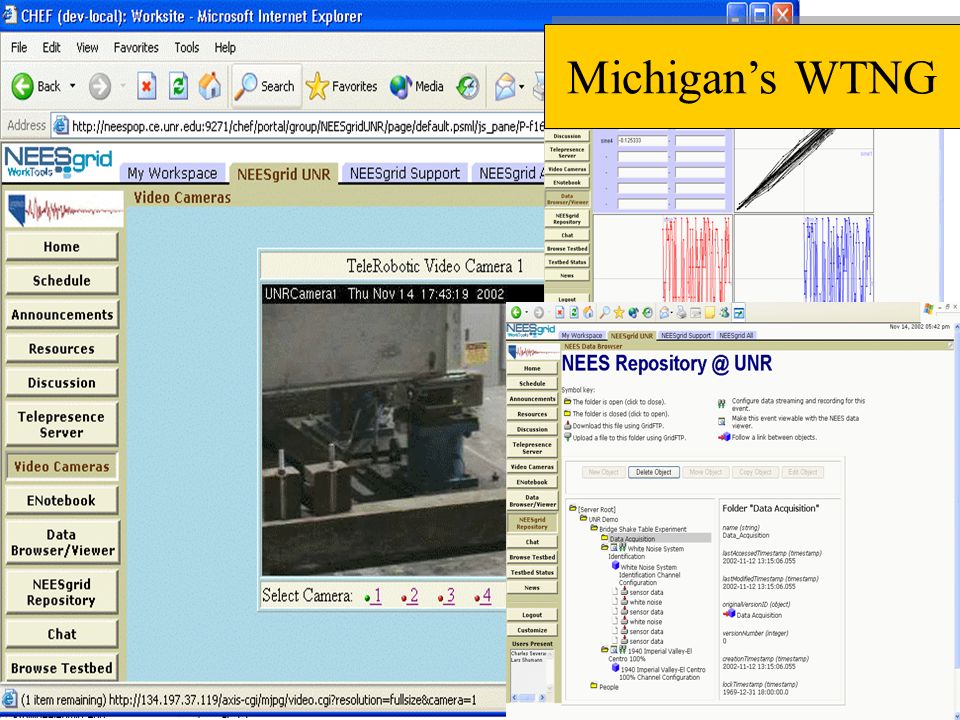The image size is (960, 720).
Task: Click Favorites star icon in repository window toolbar
Action: [x=619, y=312]
